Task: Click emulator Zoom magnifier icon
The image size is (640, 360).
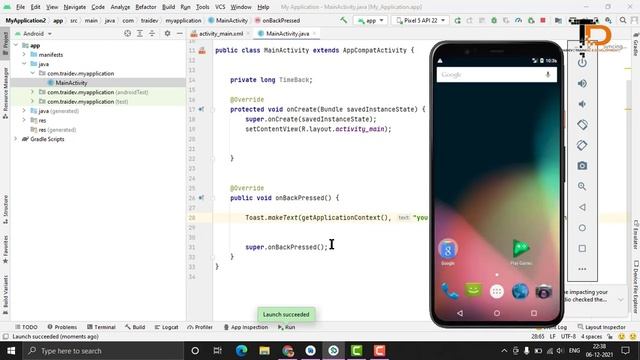Action: 582,187
